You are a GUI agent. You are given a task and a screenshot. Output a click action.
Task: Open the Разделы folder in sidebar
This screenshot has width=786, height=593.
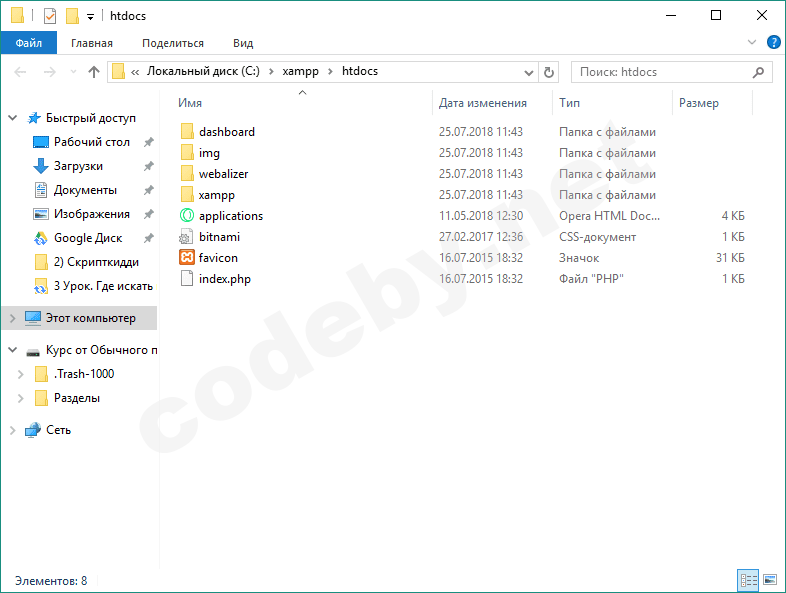point(77,398)
